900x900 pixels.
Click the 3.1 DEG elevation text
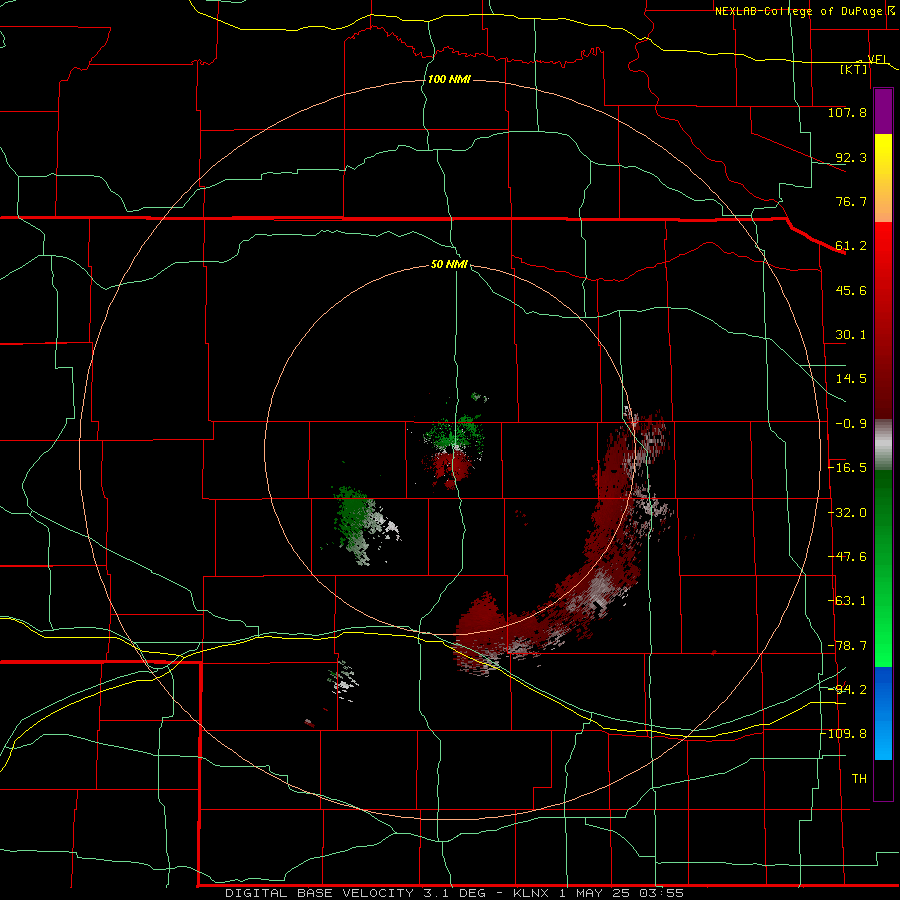[453, 893]
